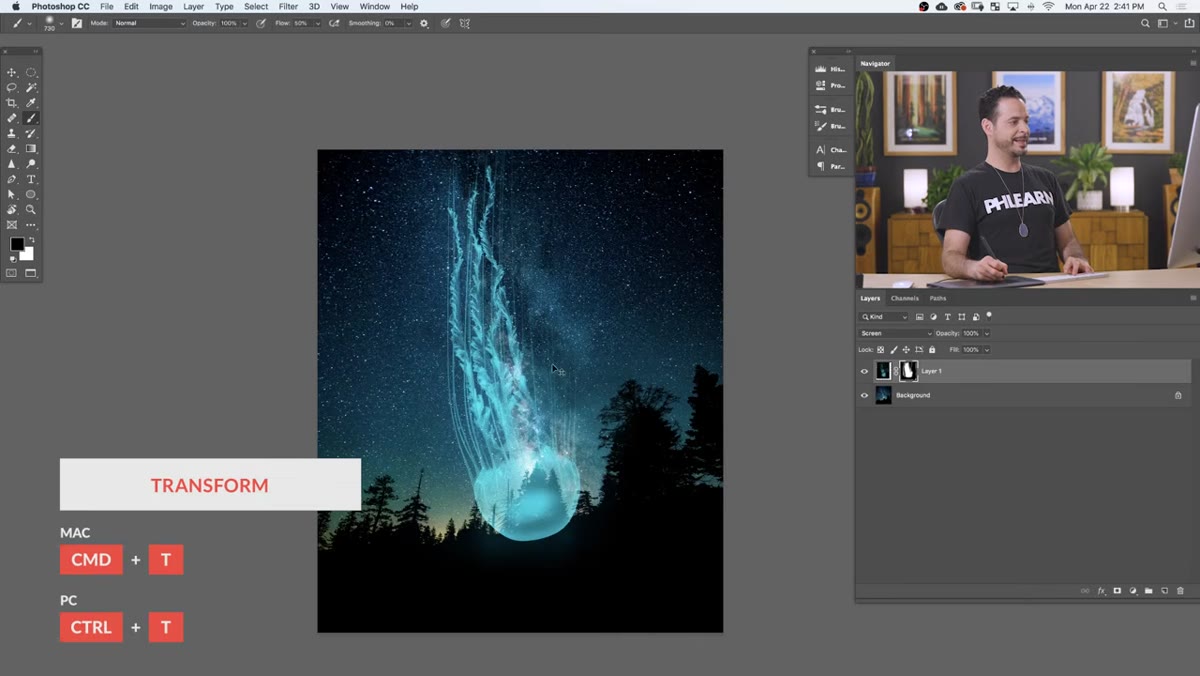1200x676 pixels.
Task: Toggle prevent artboard auto-nesting lock
Action: click(919, 350)
